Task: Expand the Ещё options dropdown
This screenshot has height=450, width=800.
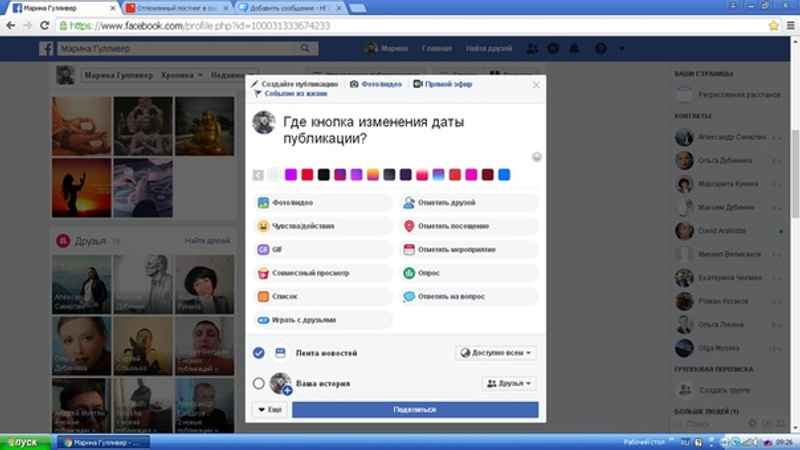Action: pyautogui.click(x=268, y=410)
